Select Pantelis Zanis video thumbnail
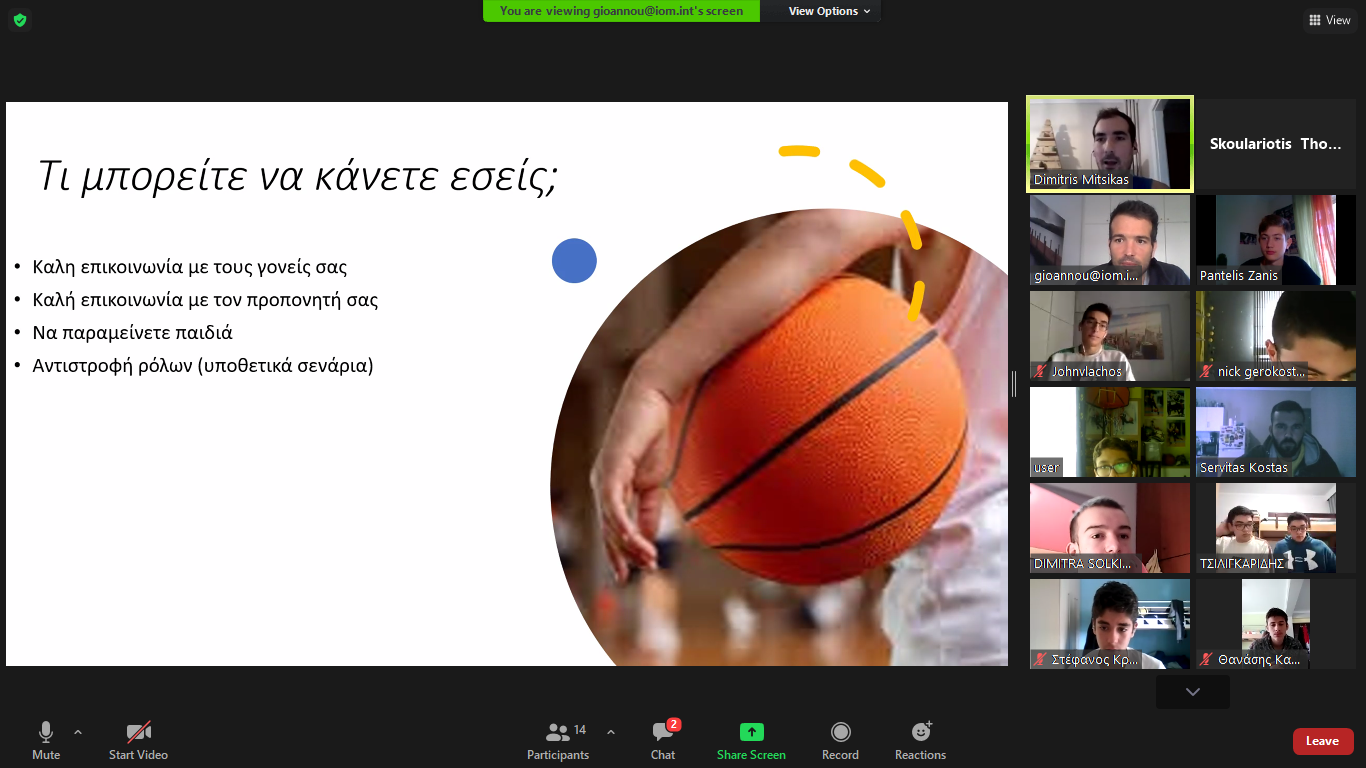Viewport: 1366px width, 768px height. [1275, 240]
